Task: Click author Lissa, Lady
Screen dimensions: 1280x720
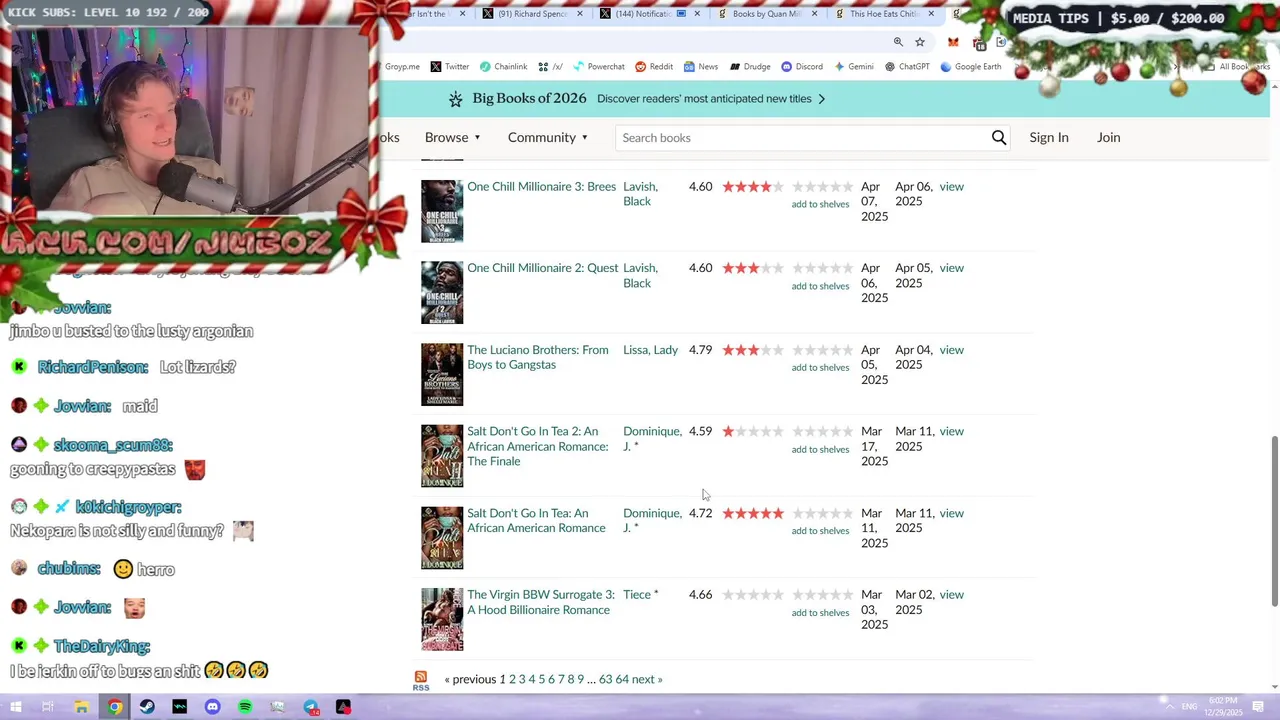Action: [650, 350]
